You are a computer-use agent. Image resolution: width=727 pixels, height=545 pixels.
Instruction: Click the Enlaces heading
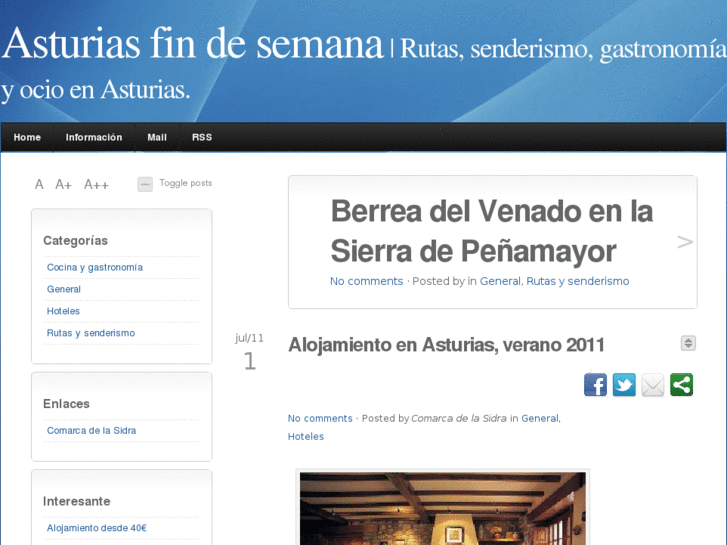[x=66, y=404]
